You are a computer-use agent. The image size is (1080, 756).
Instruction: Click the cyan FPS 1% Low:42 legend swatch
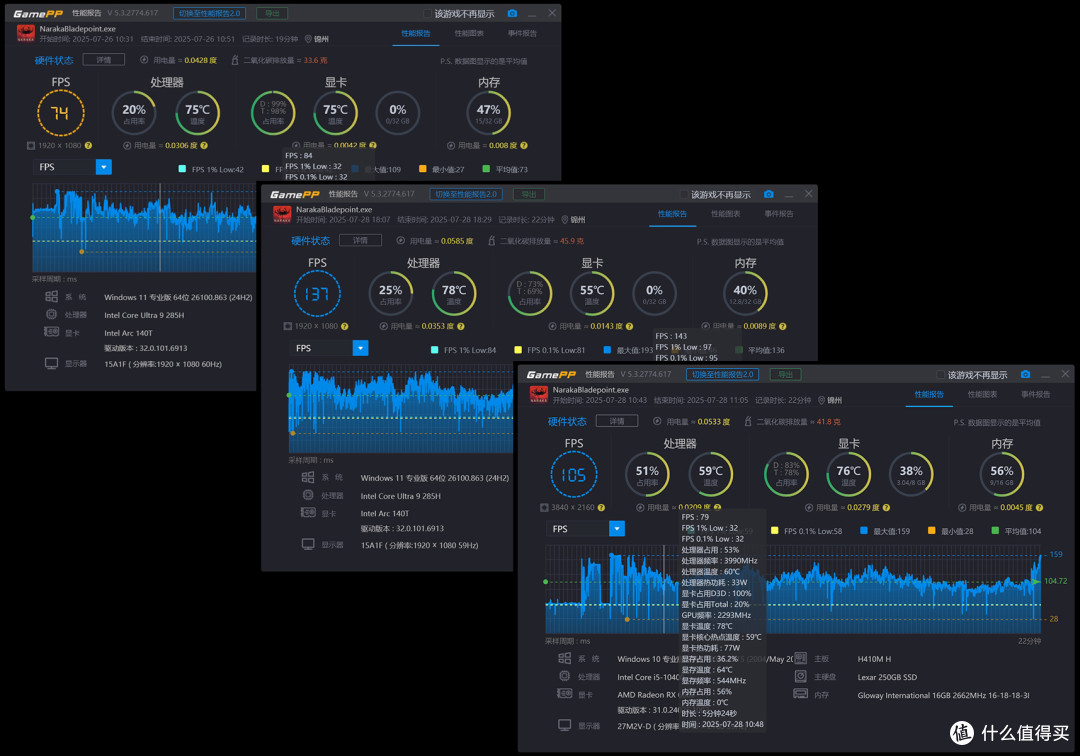coord(182,169)
